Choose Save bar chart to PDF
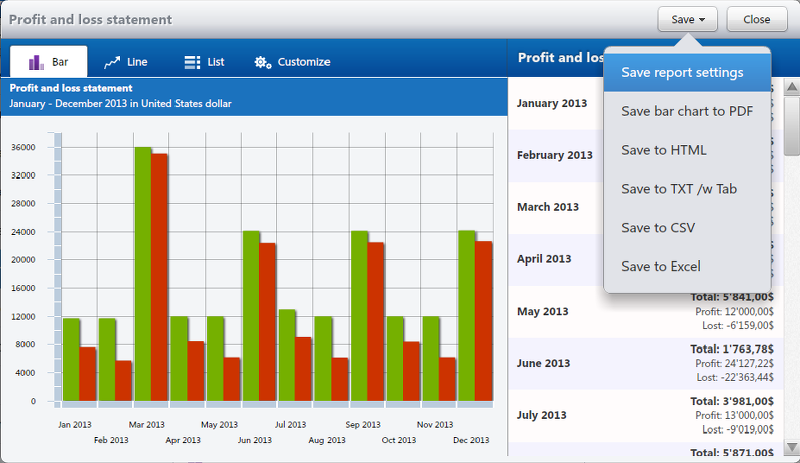The height and width of the screenshot is (463, 800). tap(687, 111)
